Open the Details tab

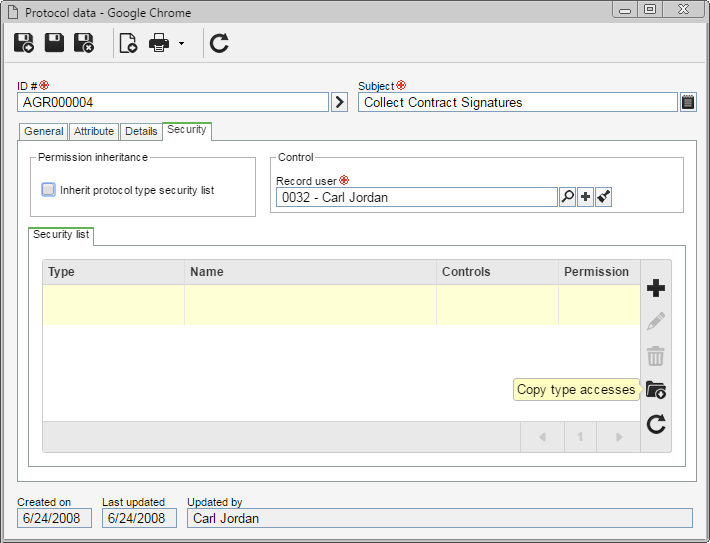pos(141,131)
